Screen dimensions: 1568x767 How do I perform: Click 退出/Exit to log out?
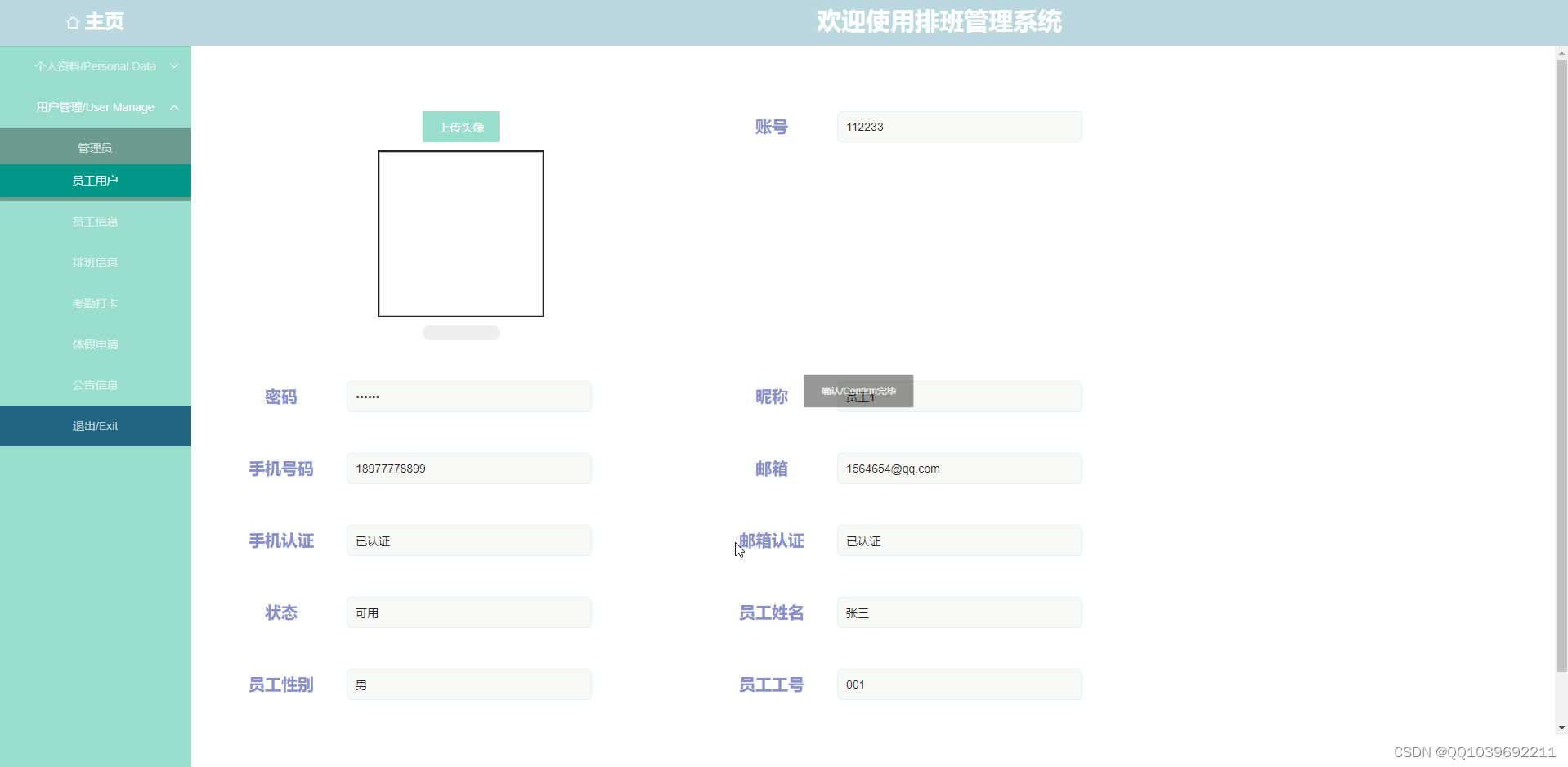click(x=96, y=426)
